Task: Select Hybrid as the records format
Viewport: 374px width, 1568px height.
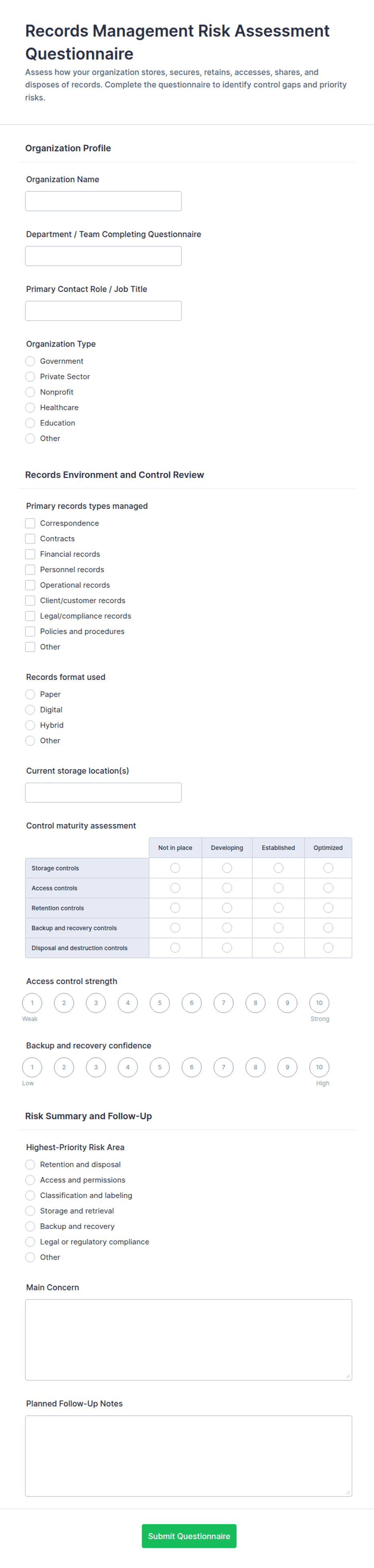Action: (x=30, y=725)
